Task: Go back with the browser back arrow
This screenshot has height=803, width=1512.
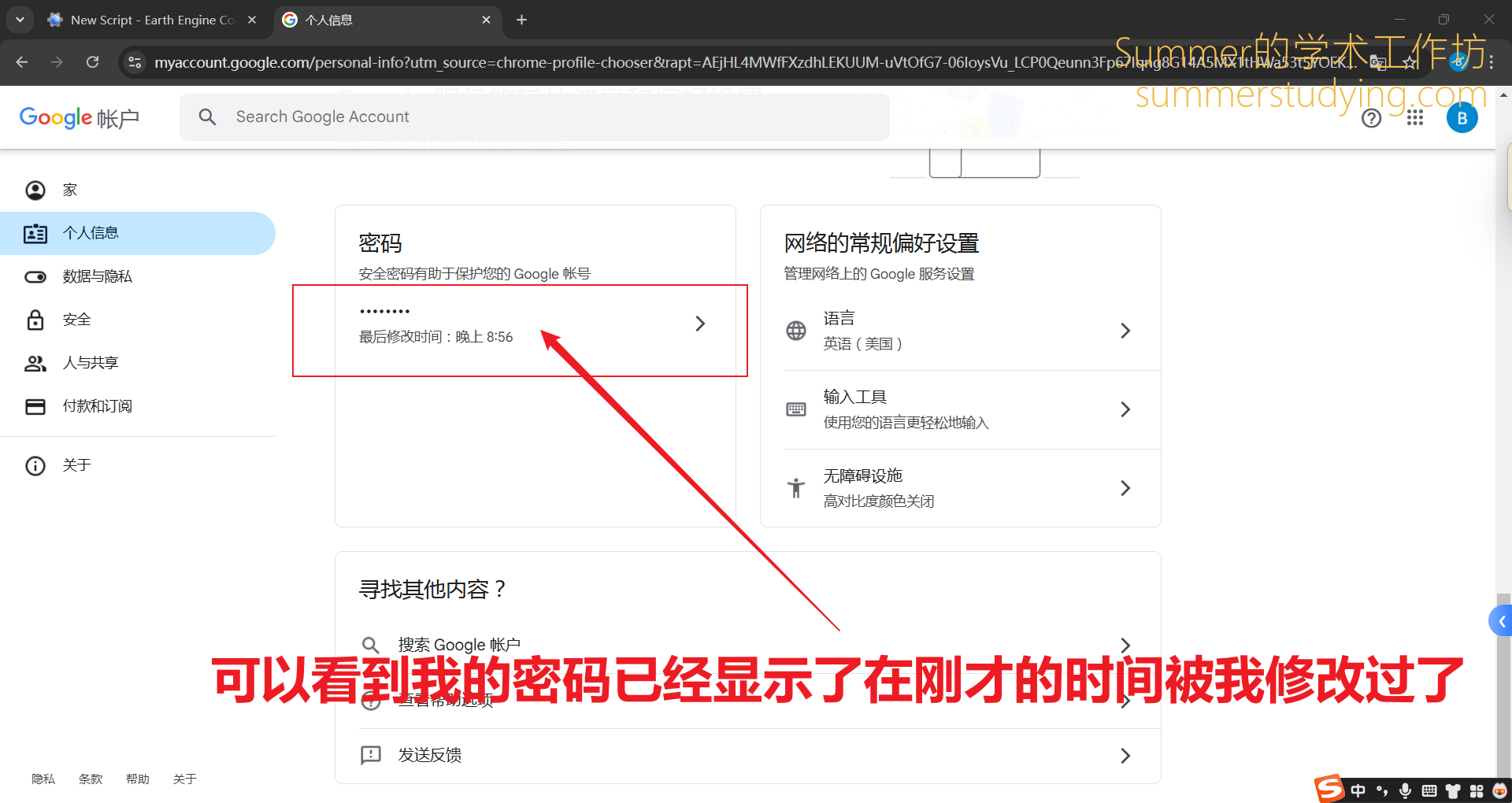Action: coord(21,62)
